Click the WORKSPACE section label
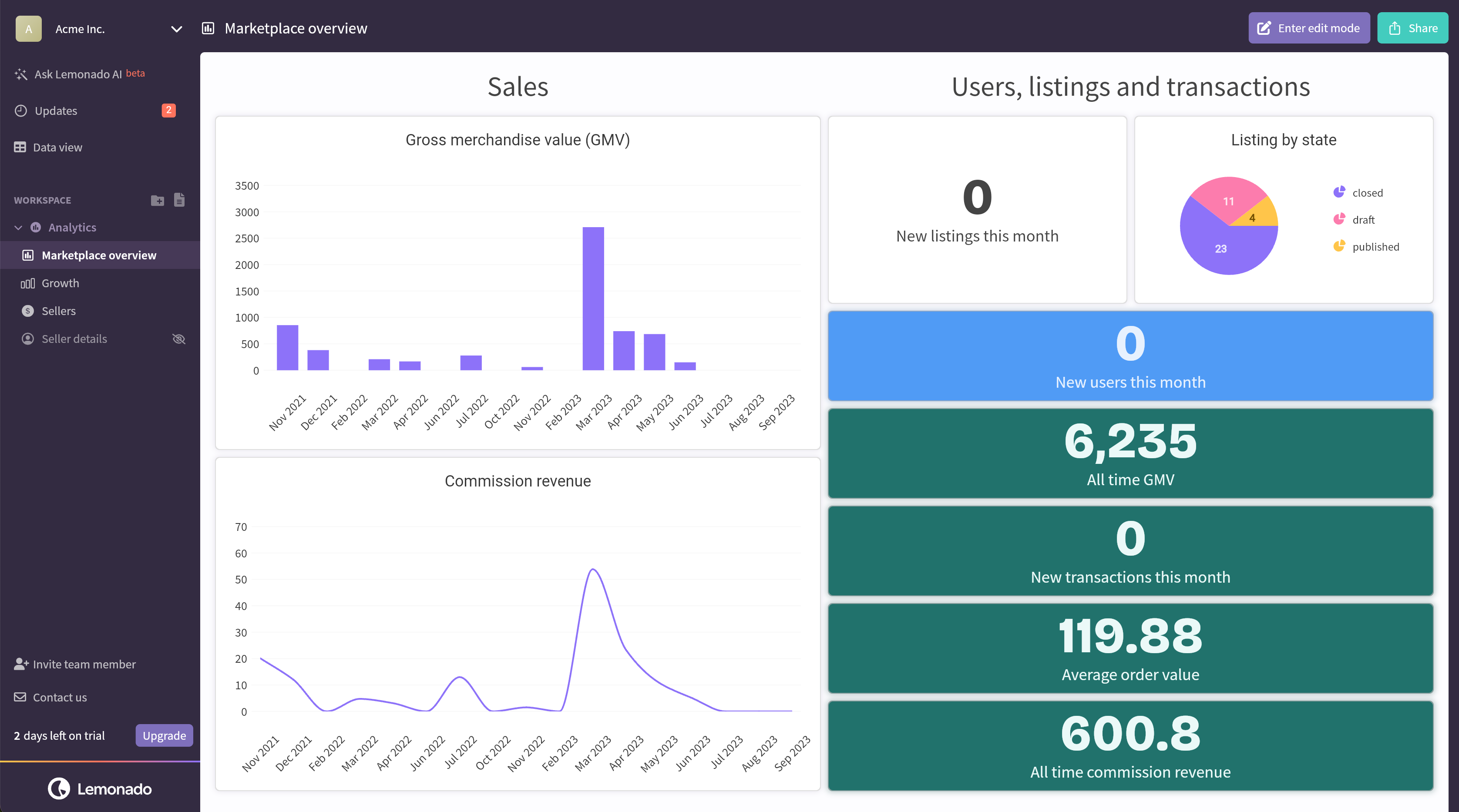Viewport: 1459px width, 812px height. (x=43, y=200)
